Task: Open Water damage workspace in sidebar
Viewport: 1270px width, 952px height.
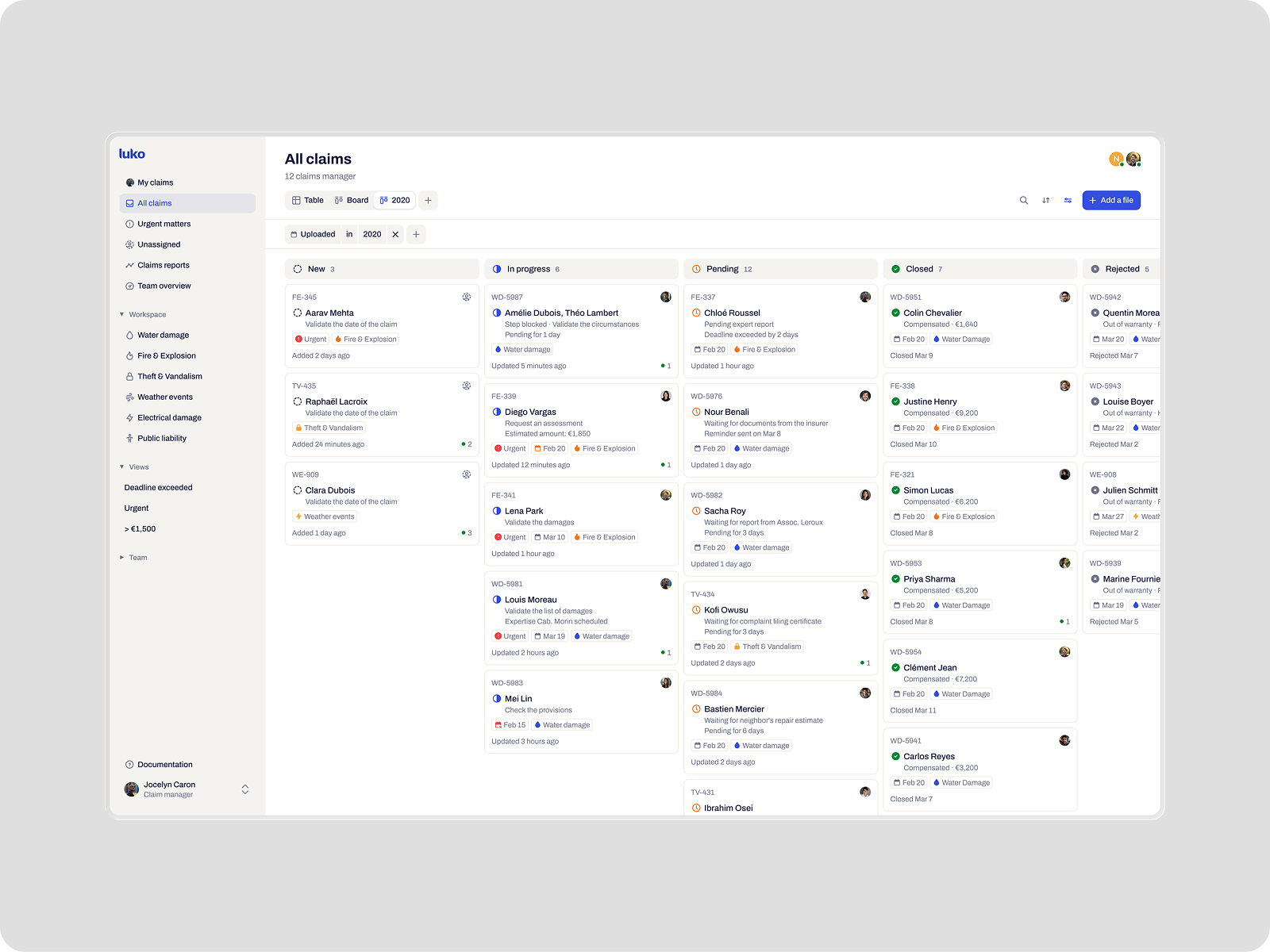Action: 163,336
